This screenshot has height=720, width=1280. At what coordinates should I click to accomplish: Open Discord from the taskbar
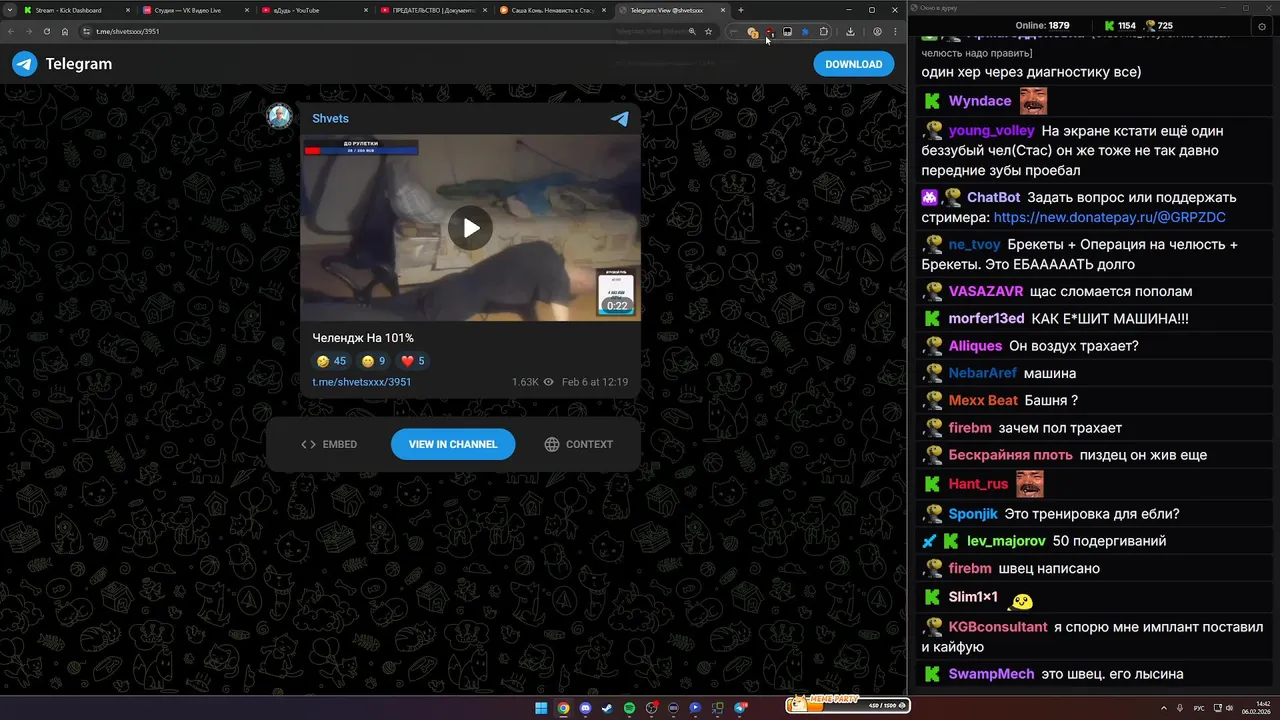click(x=585, y=708)
